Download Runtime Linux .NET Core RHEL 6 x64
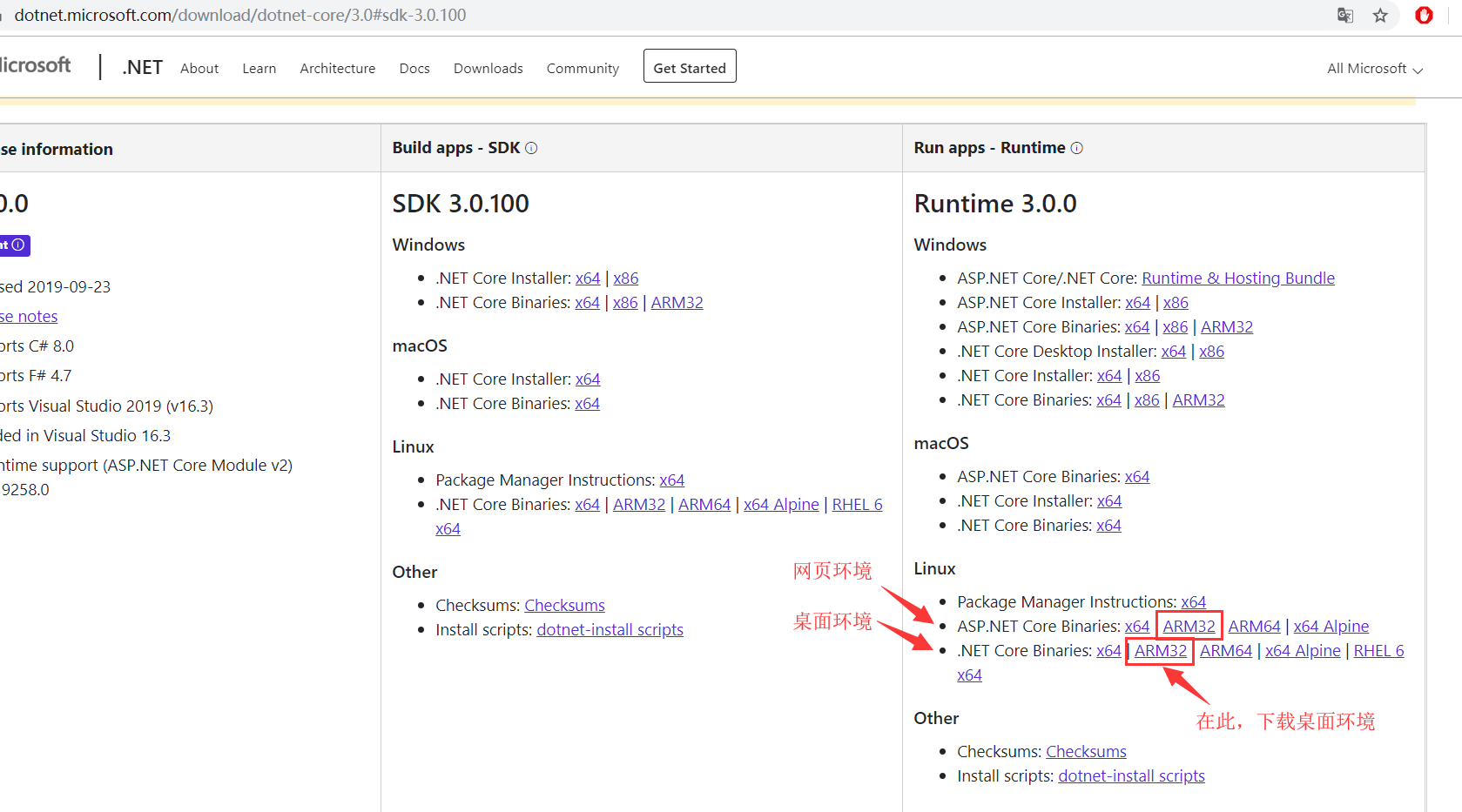This screenshot has width=1462, height=812. pyautogui.click(x=1378, y=651)
